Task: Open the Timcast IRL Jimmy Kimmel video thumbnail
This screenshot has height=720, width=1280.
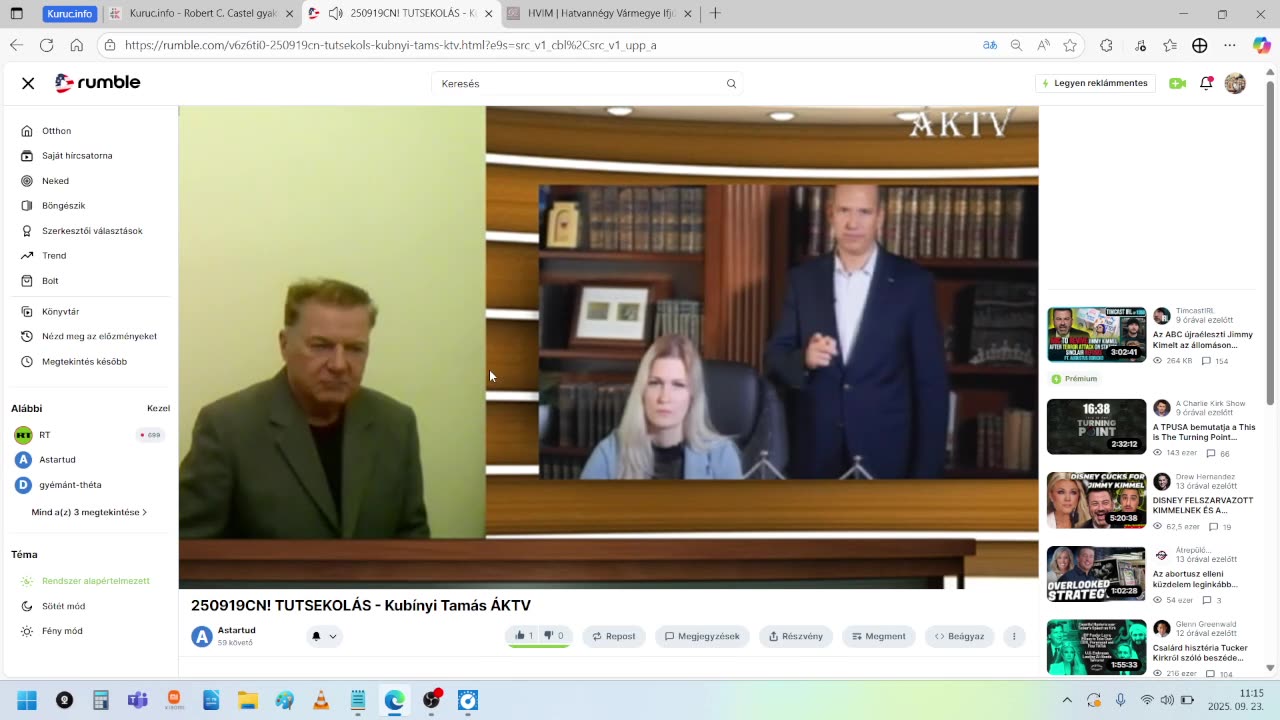Action: (1097, 334)
